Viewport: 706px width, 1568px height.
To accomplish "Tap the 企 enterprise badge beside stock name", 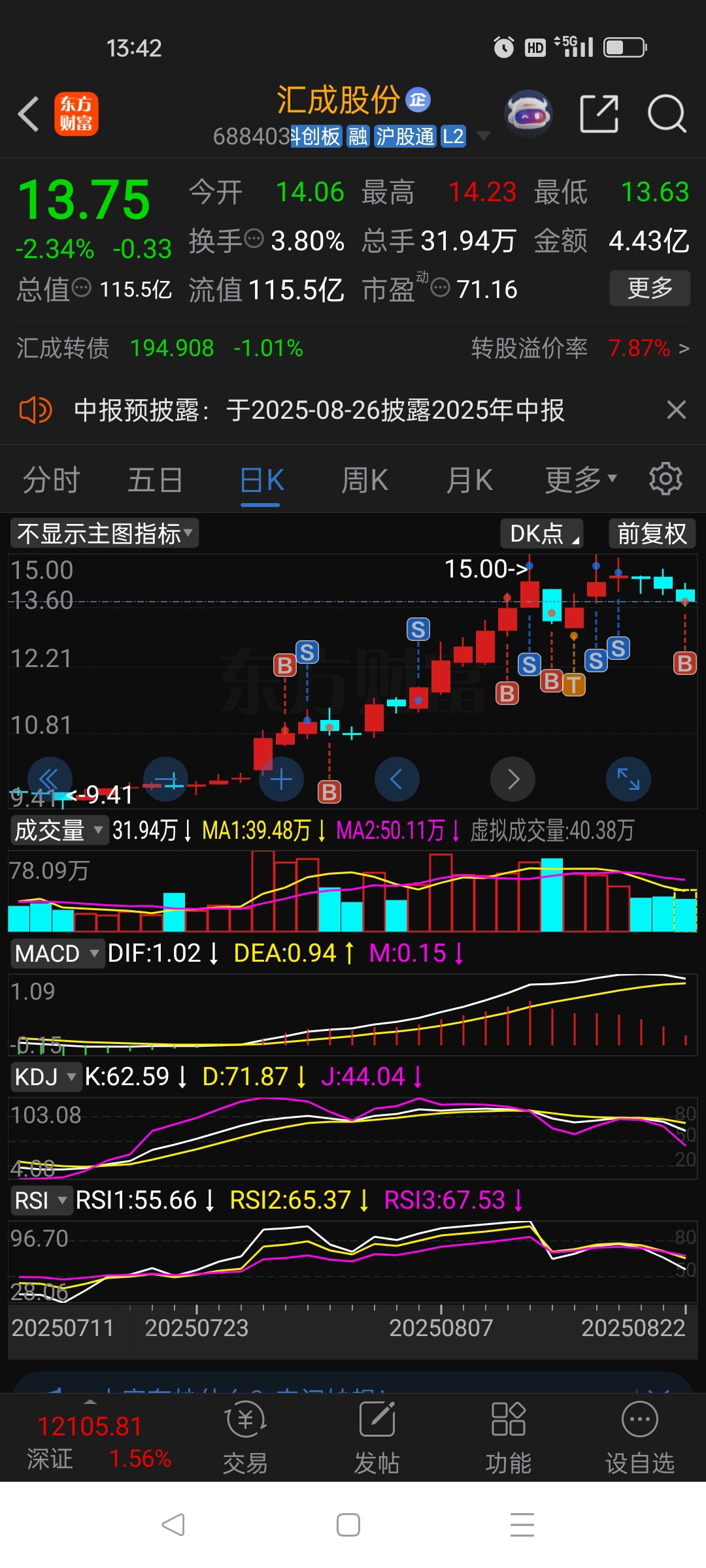I will click(x=418, y=99).
